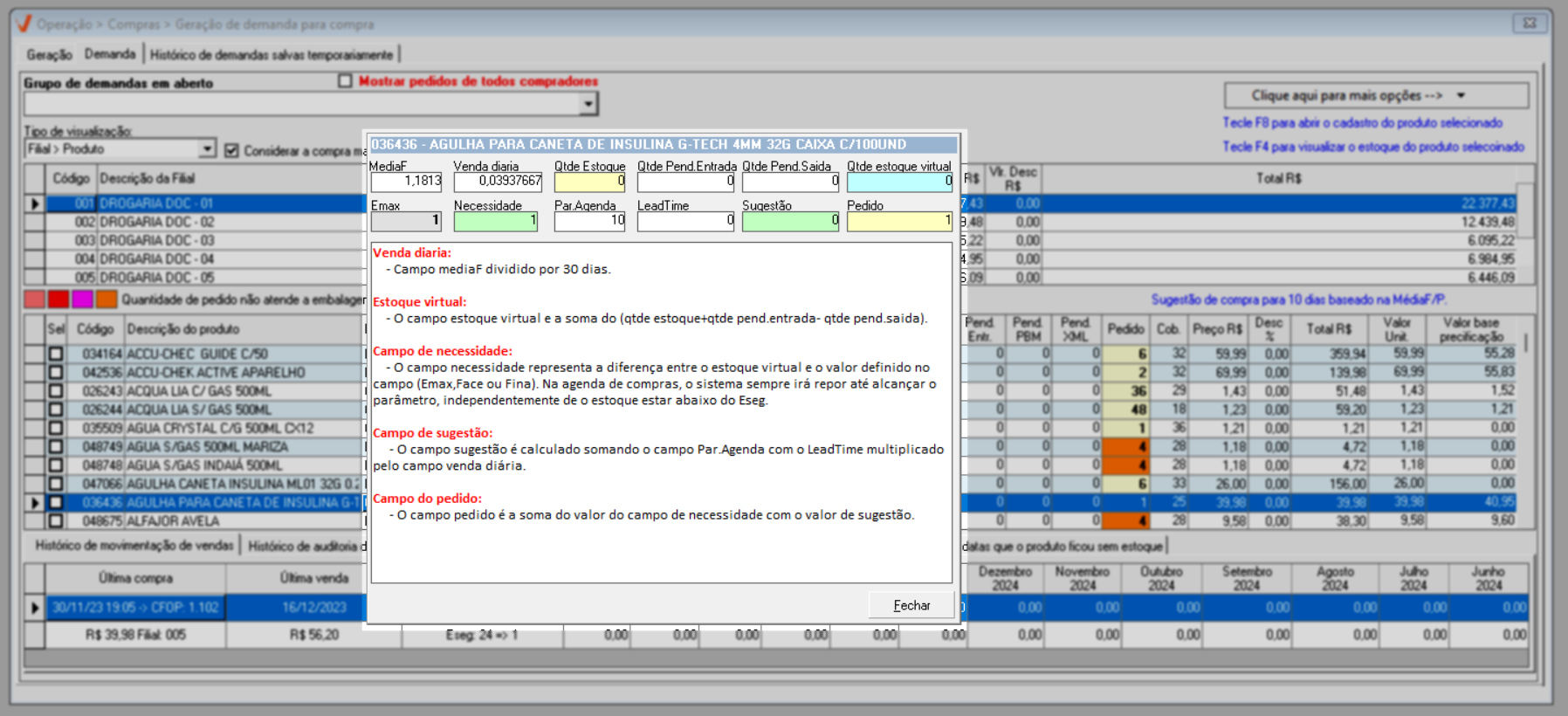
Task: Click the Emax field
Action: click(x=406, y=221)
